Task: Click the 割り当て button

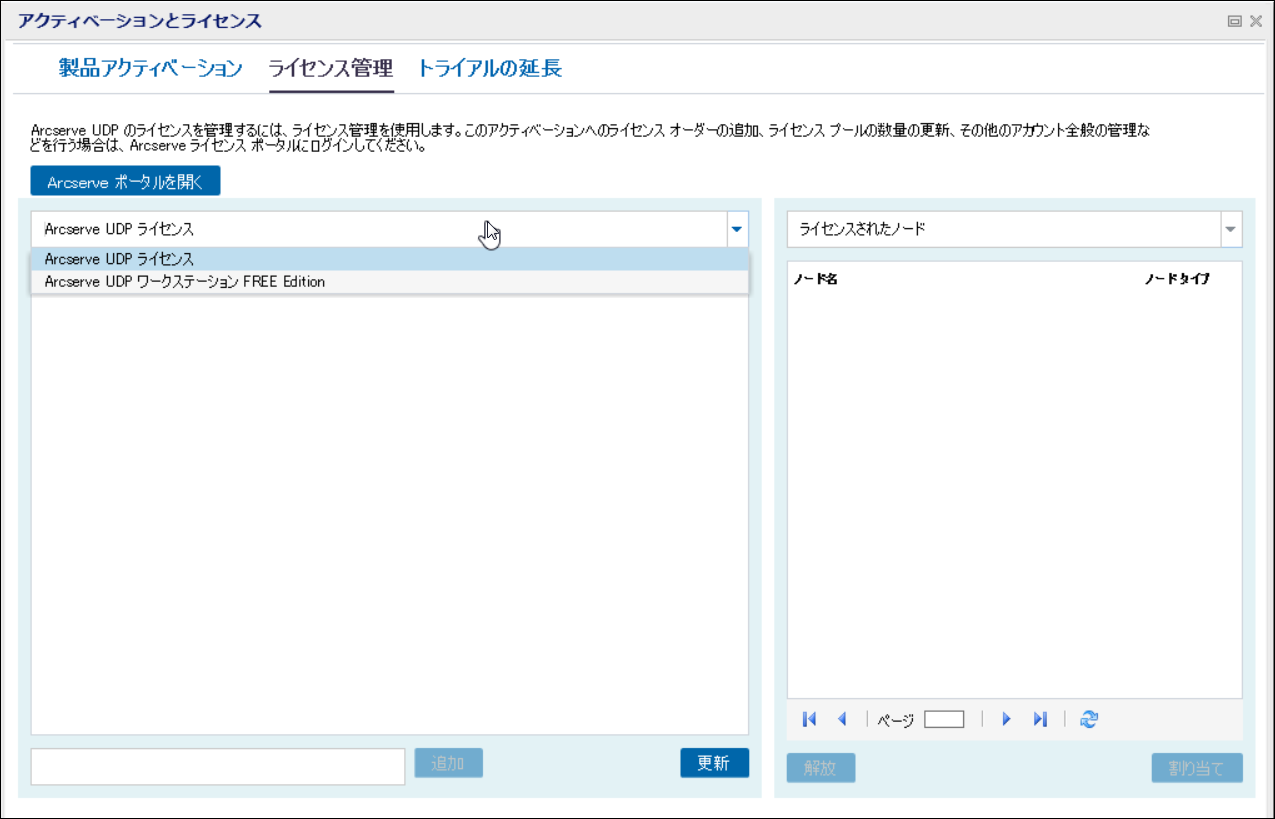Action: pyautogui.click(x=1197, y=768)
